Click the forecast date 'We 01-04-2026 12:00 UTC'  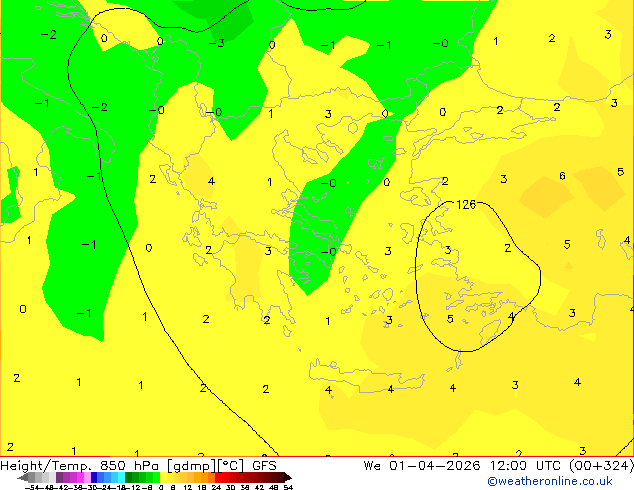point(462,466)
